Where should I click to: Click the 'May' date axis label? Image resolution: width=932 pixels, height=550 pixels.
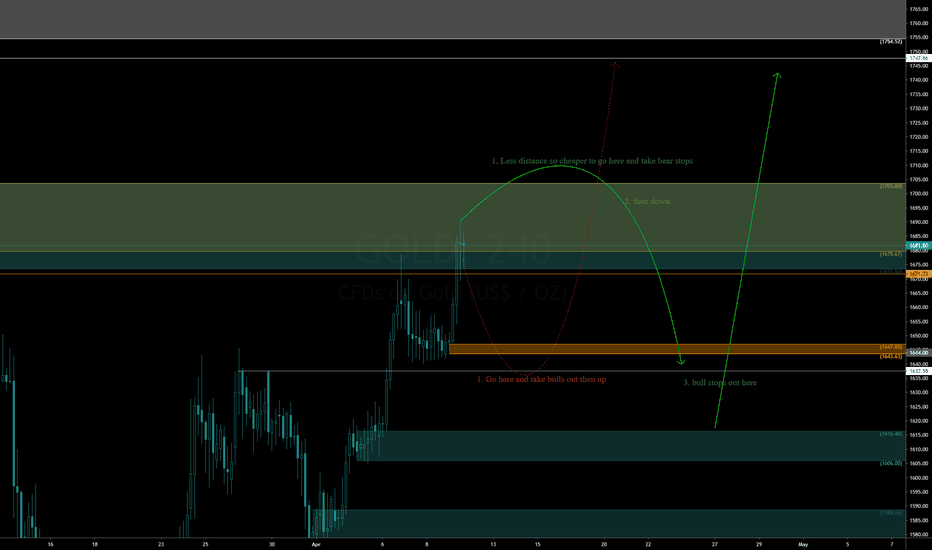point(803,544)
